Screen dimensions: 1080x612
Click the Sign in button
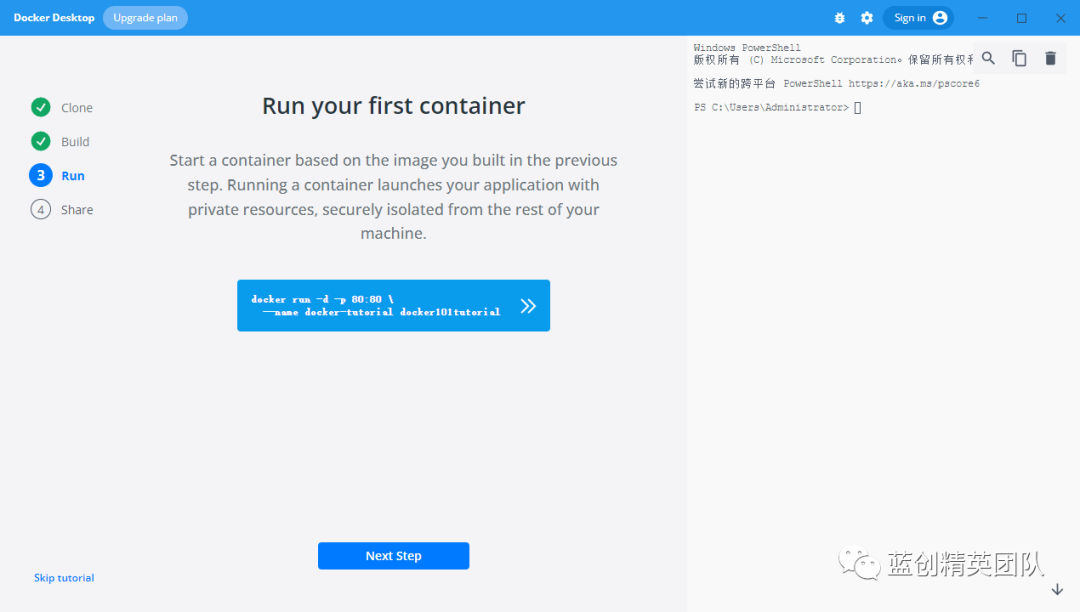click(919, 18)
